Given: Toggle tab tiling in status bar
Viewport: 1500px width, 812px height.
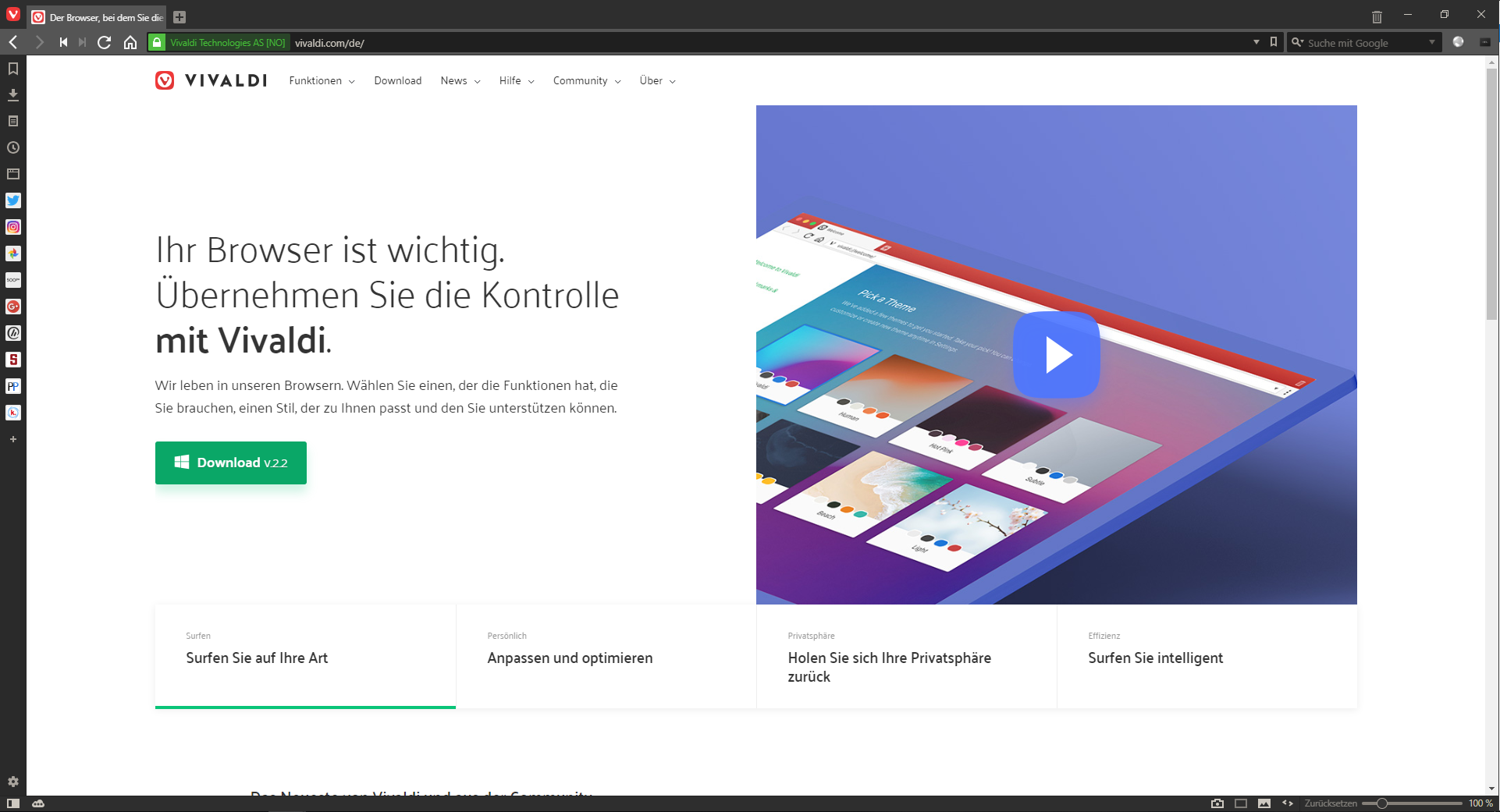Looking at the screenshot, I should click(1241, 803).
